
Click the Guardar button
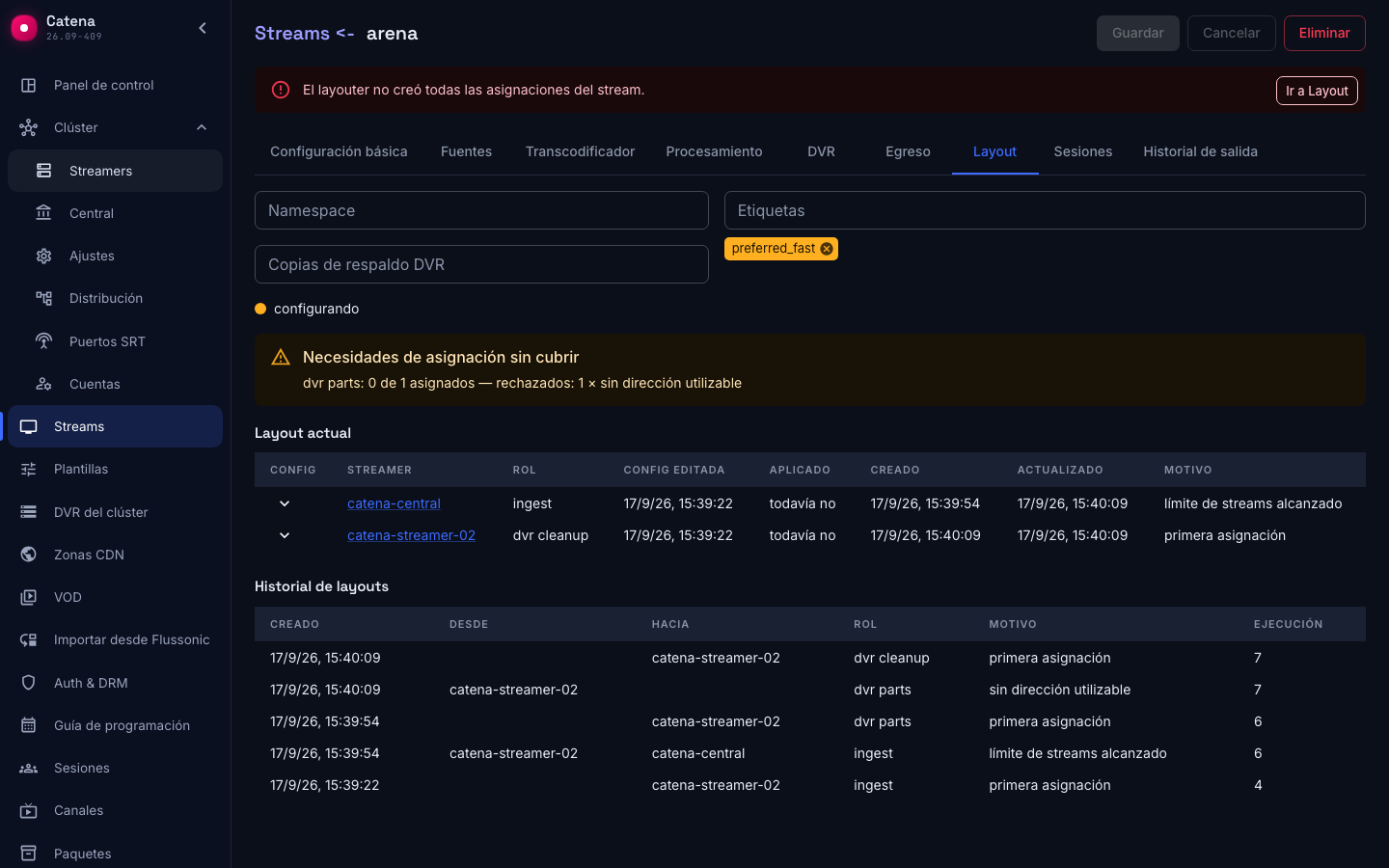coord(1138,33)
